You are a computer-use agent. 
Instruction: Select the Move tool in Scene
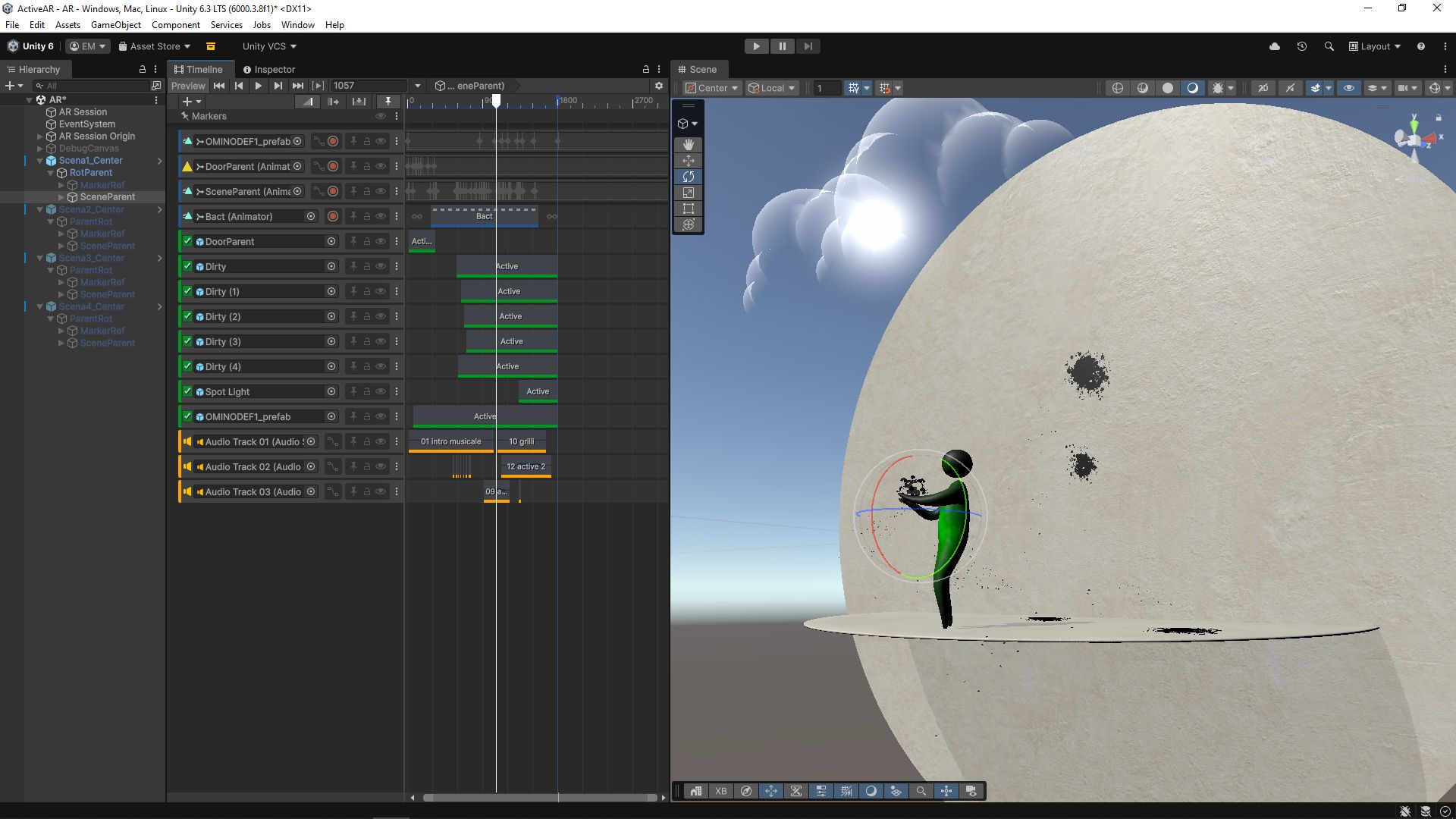point(688,161)
